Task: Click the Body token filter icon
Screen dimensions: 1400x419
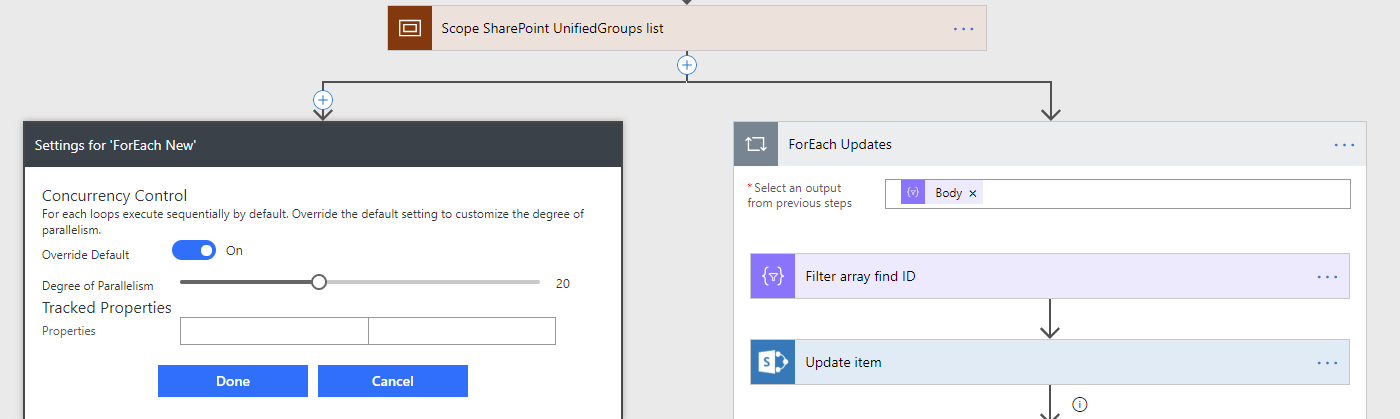Action: point(912,193)
